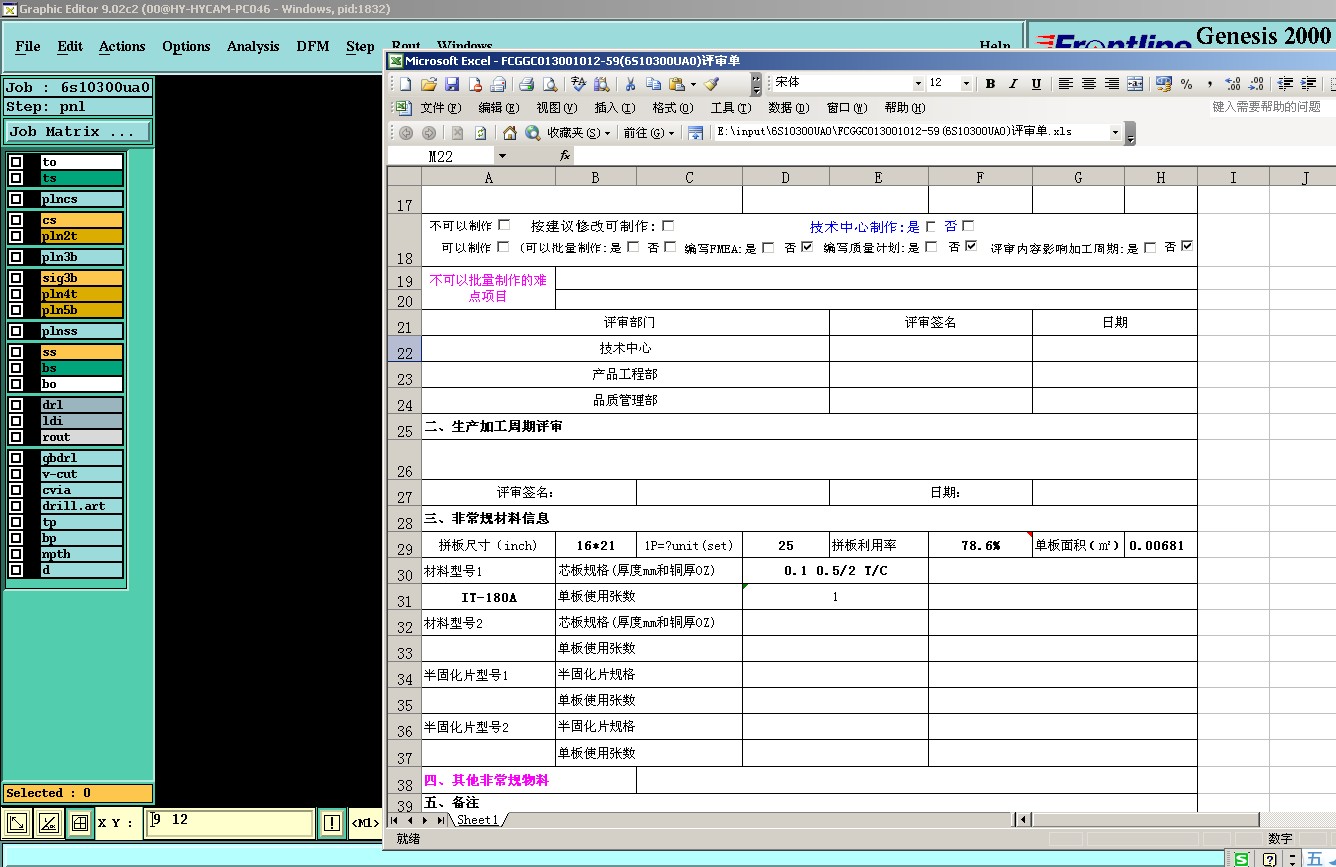Click the Open file folder icon in Excel
1336x867 pixels.
pyautogui.click(x=429, y=84)
